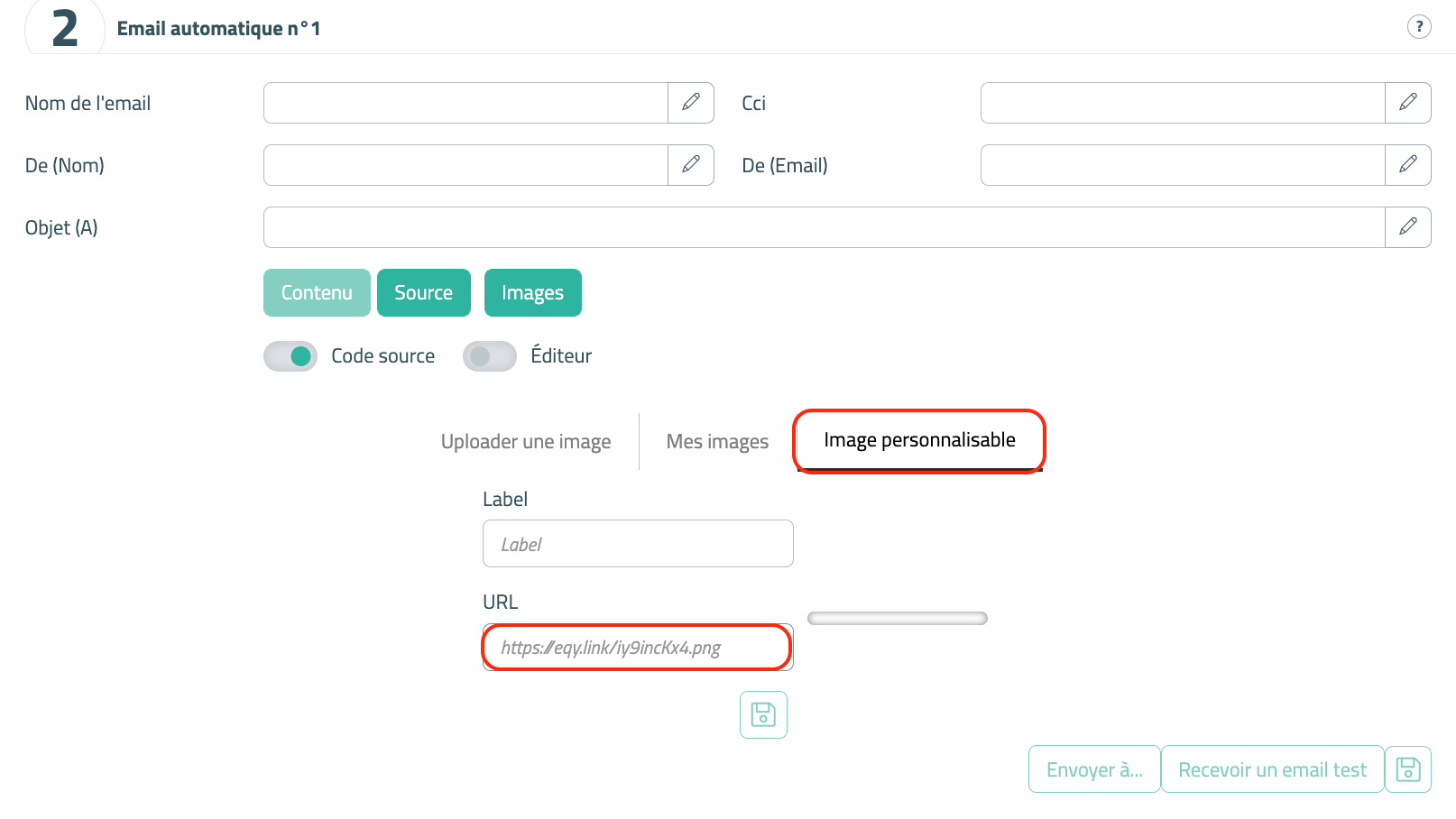Screen dimensions: 1456x819
Task: Click the Source button
Action: pos(423,293)
